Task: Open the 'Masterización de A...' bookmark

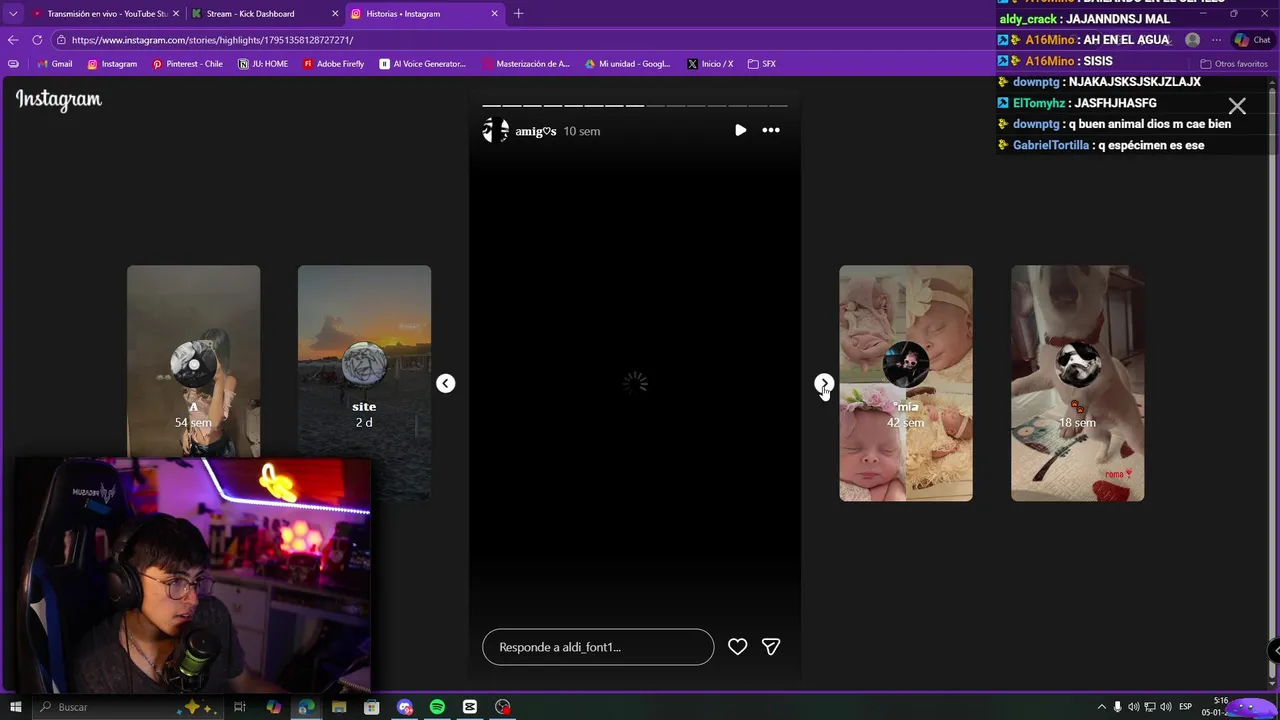Action: [x=526, y=64]
